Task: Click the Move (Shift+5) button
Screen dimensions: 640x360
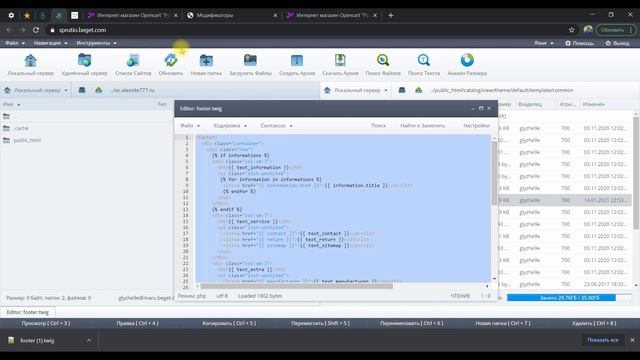Action: click(320, 323)
